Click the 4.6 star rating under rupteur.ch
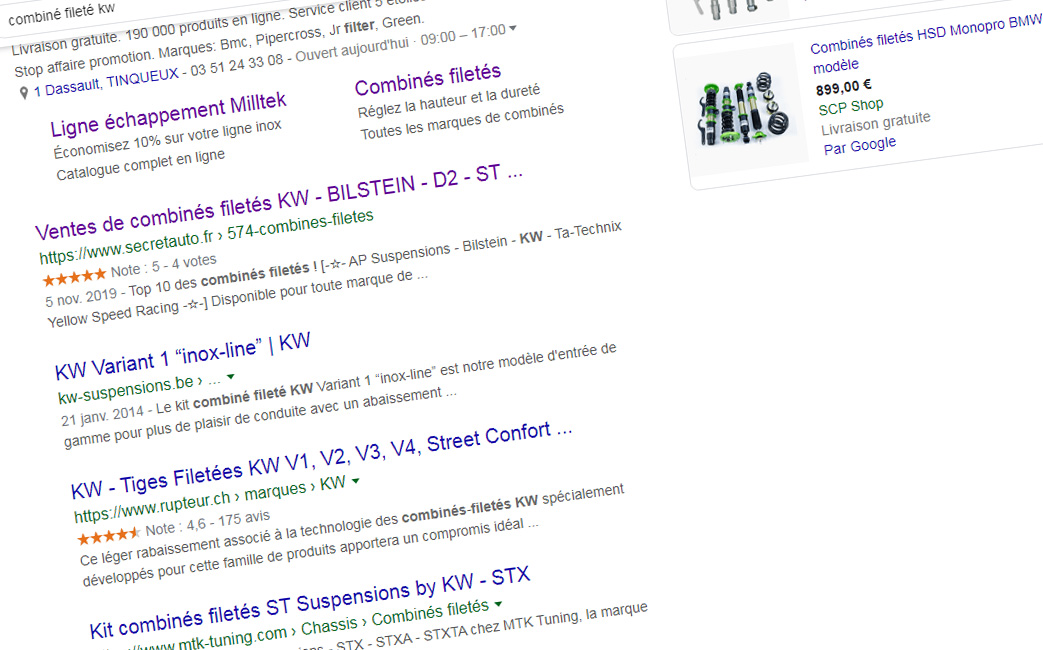 [x=108, y=535]
